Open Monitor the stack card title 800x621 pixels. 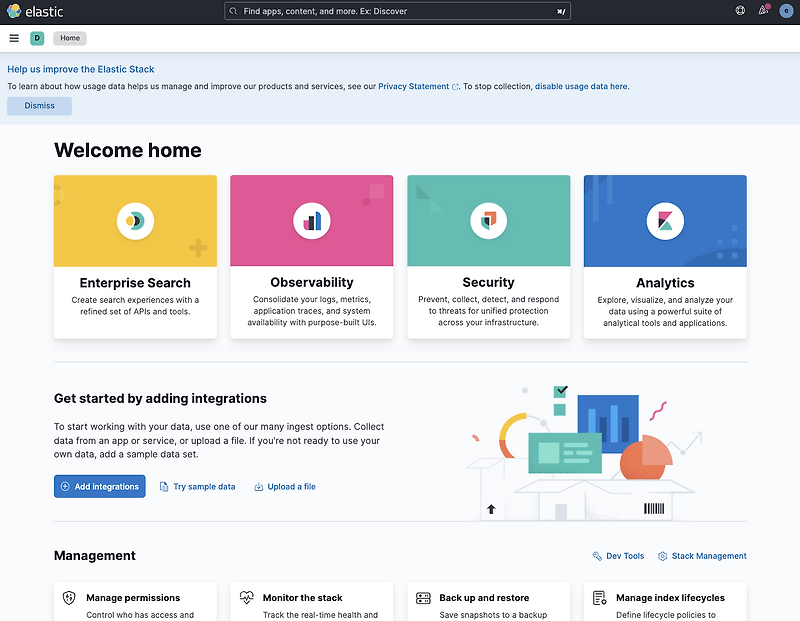[x=303, y=598]
